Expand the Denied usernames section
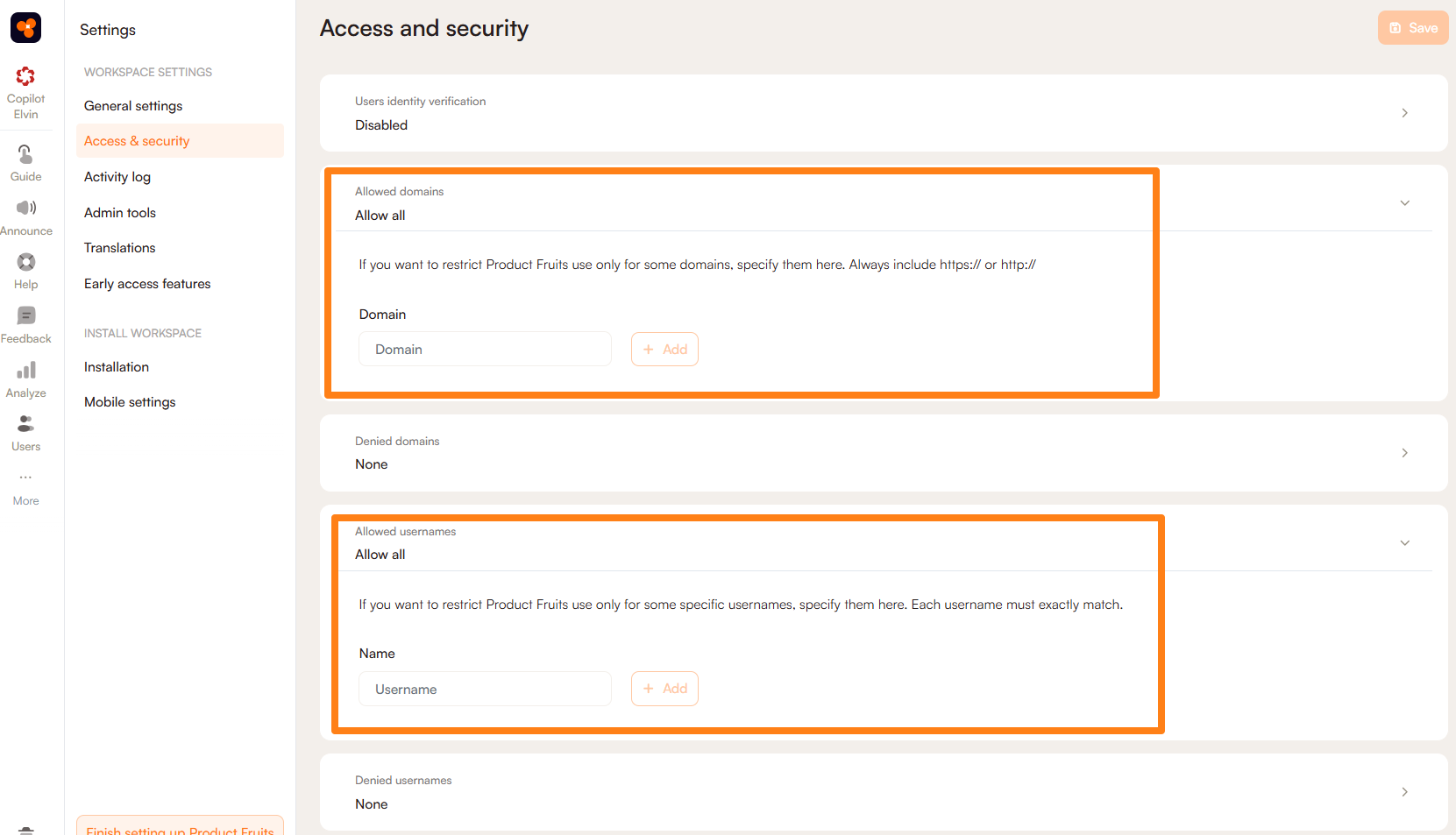Viewport: 1456px width, 835px height. click(x=1404, y=792)
